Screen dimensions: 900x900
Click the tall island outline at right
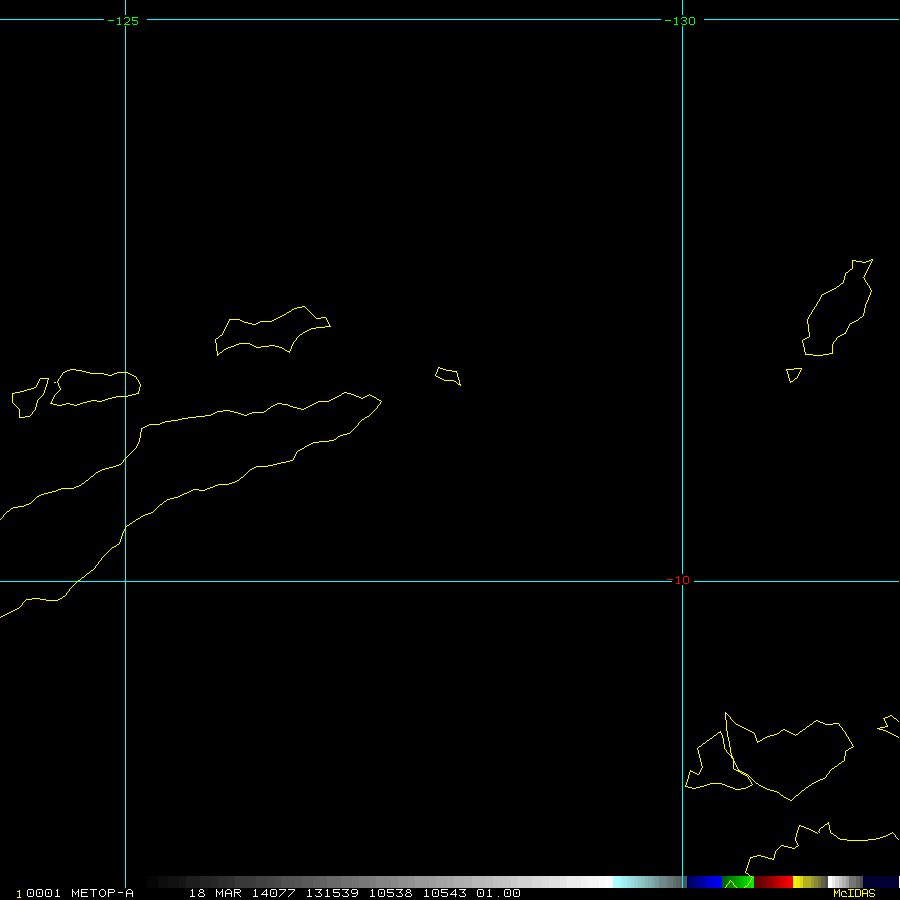click(x=840, y=308)
